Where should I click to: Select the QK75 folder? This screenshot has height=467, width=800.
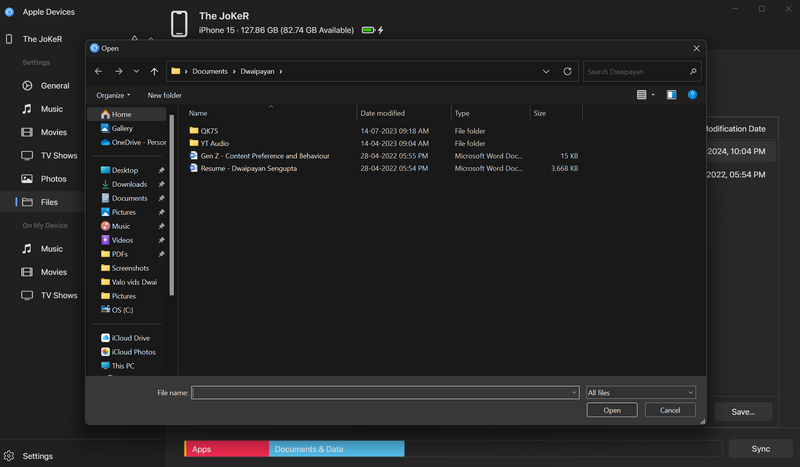(209, 130)
